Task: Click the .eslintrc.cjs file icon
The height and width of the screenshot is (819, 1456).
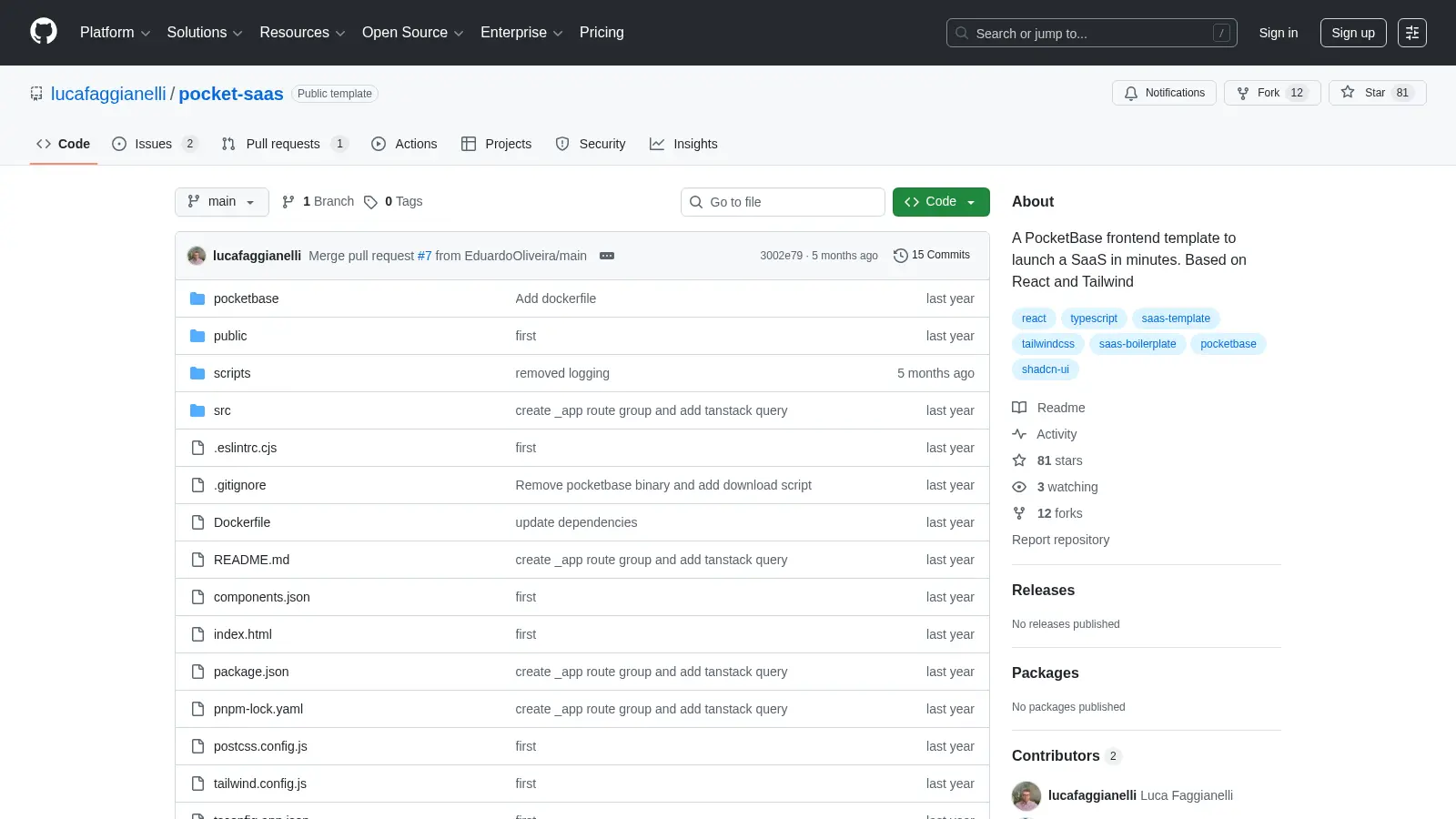Action: click(197, 448)
